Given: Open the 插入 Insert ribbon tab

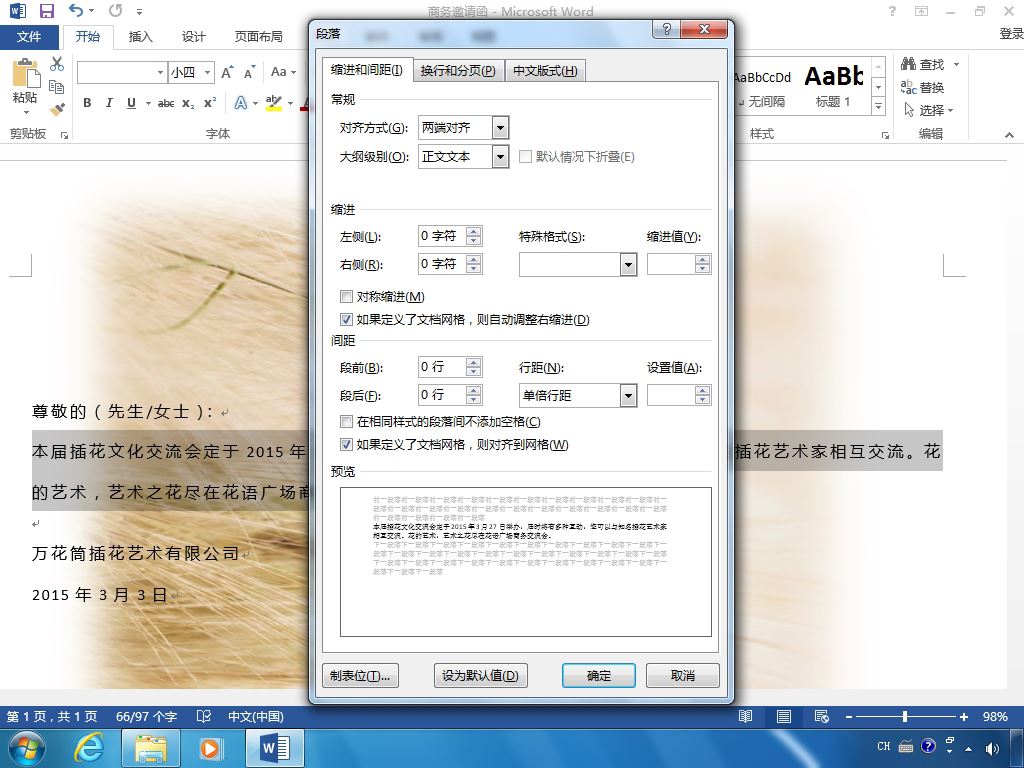Looking at the screenshot, I should 140,37.
